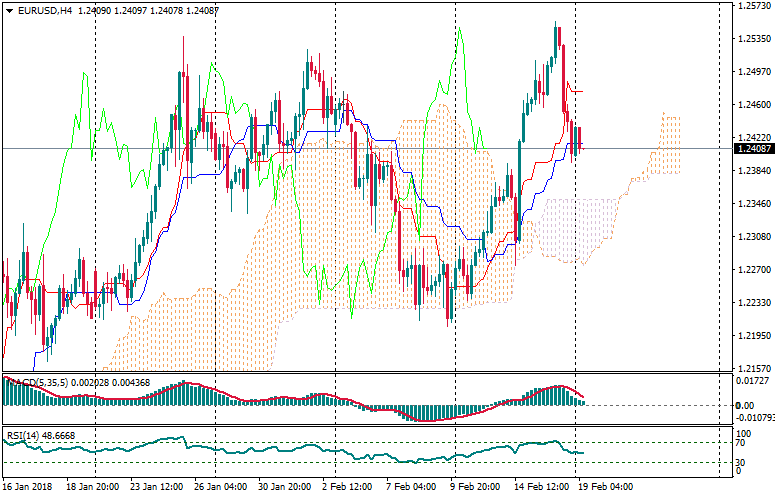
Task: Click the MACD 0.01727 scale label
Action: tap(755, 381)
